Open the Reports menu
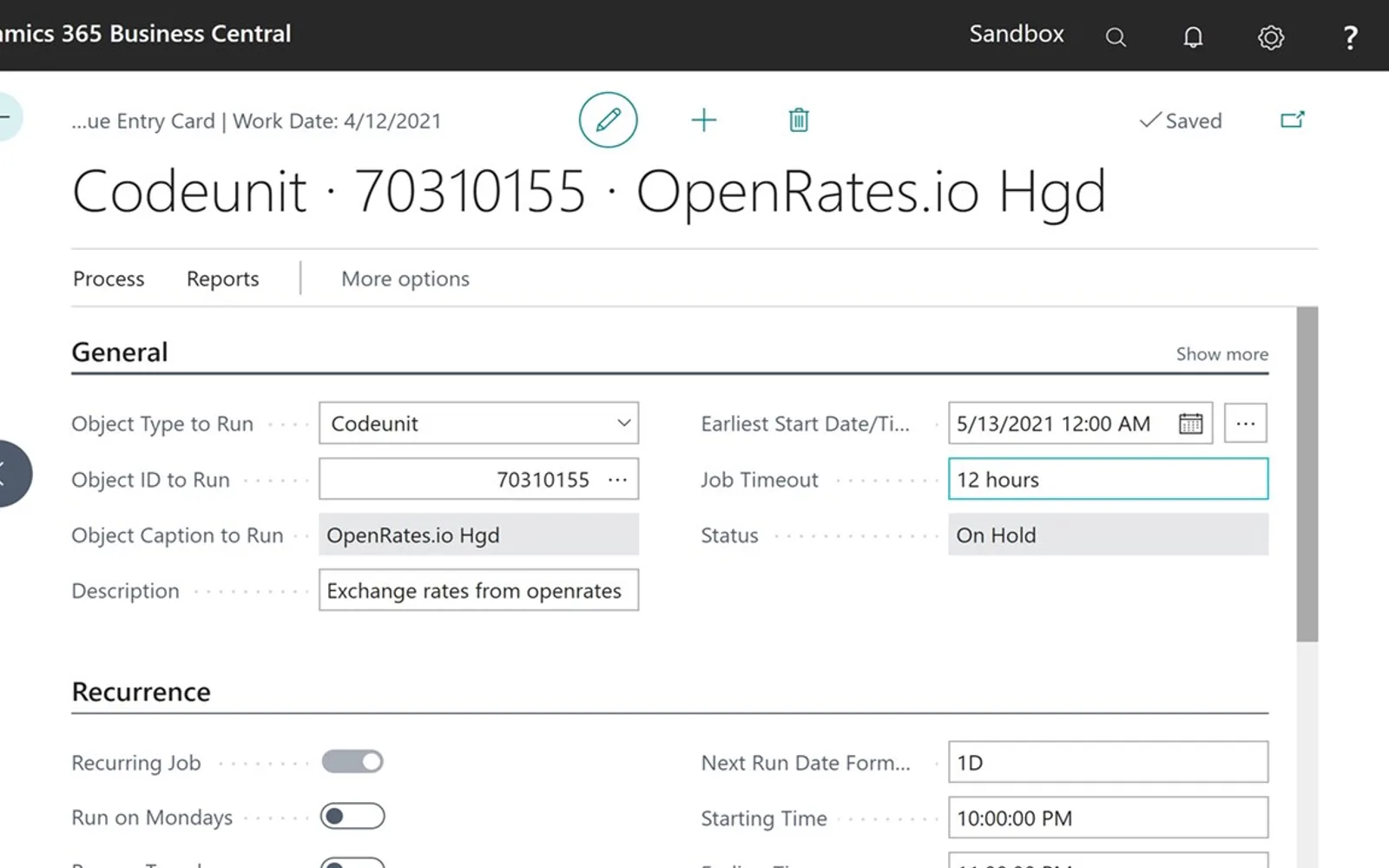Viewport: 1389px width, 868px height. click(x=223, y=279)
